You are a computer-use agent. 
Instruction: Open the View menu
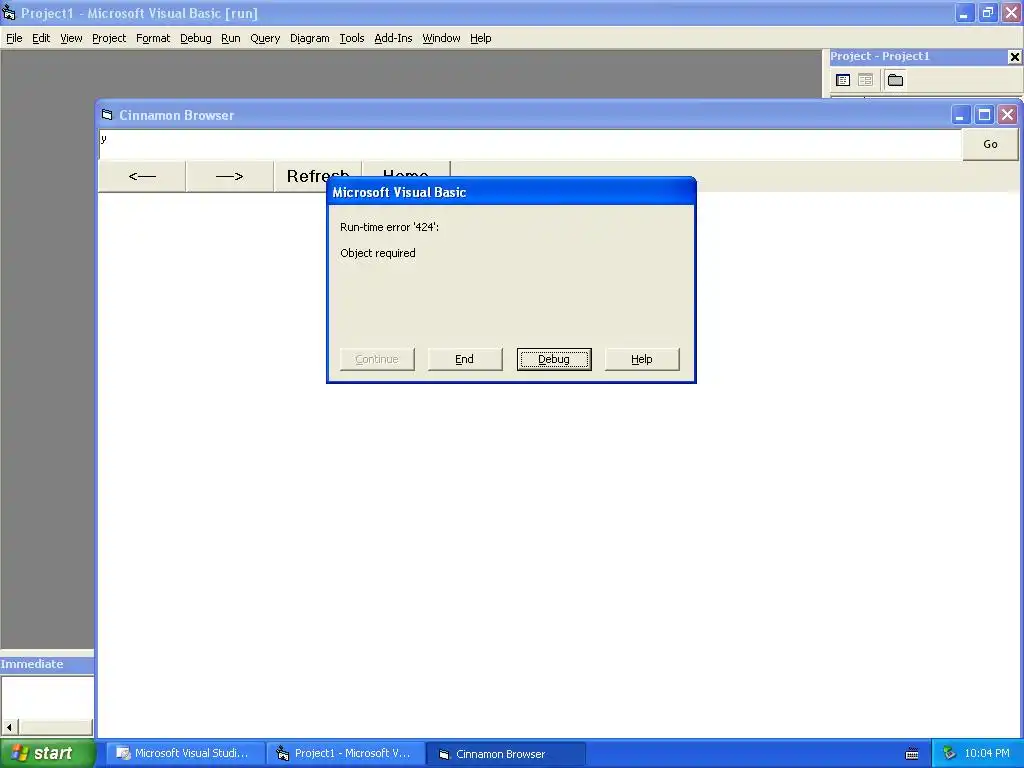[71, 38]
